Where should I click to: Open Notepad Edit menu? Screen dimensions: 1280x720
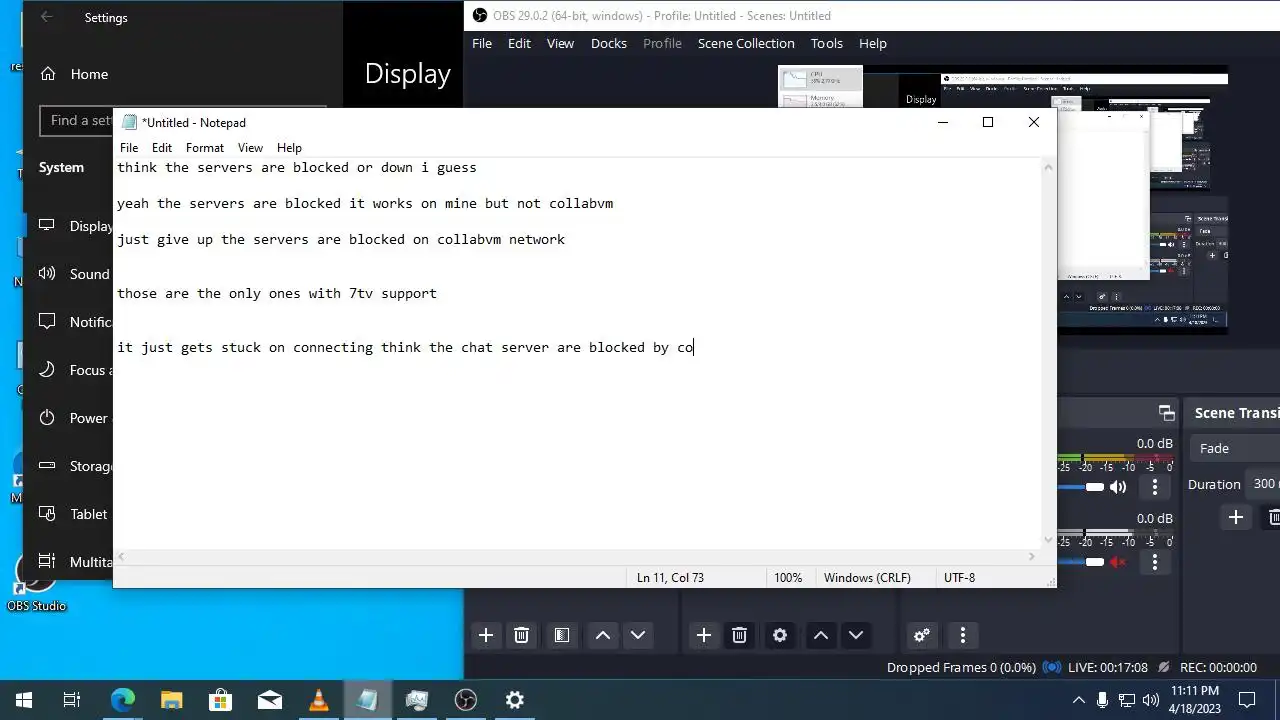[162, 147]
